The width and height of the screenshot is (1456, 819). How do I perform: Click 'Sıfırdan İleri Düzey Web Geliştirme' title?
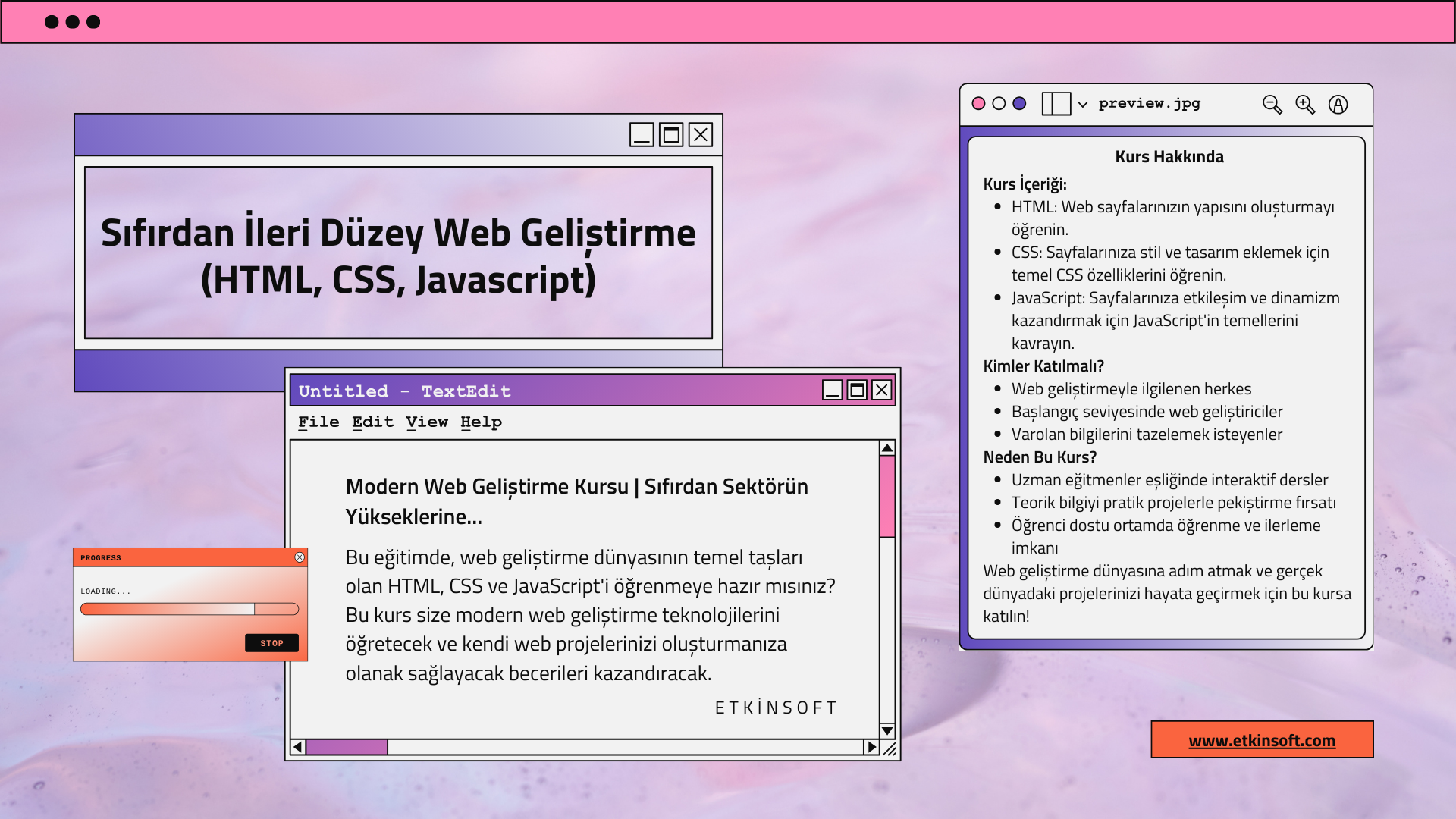398,233
